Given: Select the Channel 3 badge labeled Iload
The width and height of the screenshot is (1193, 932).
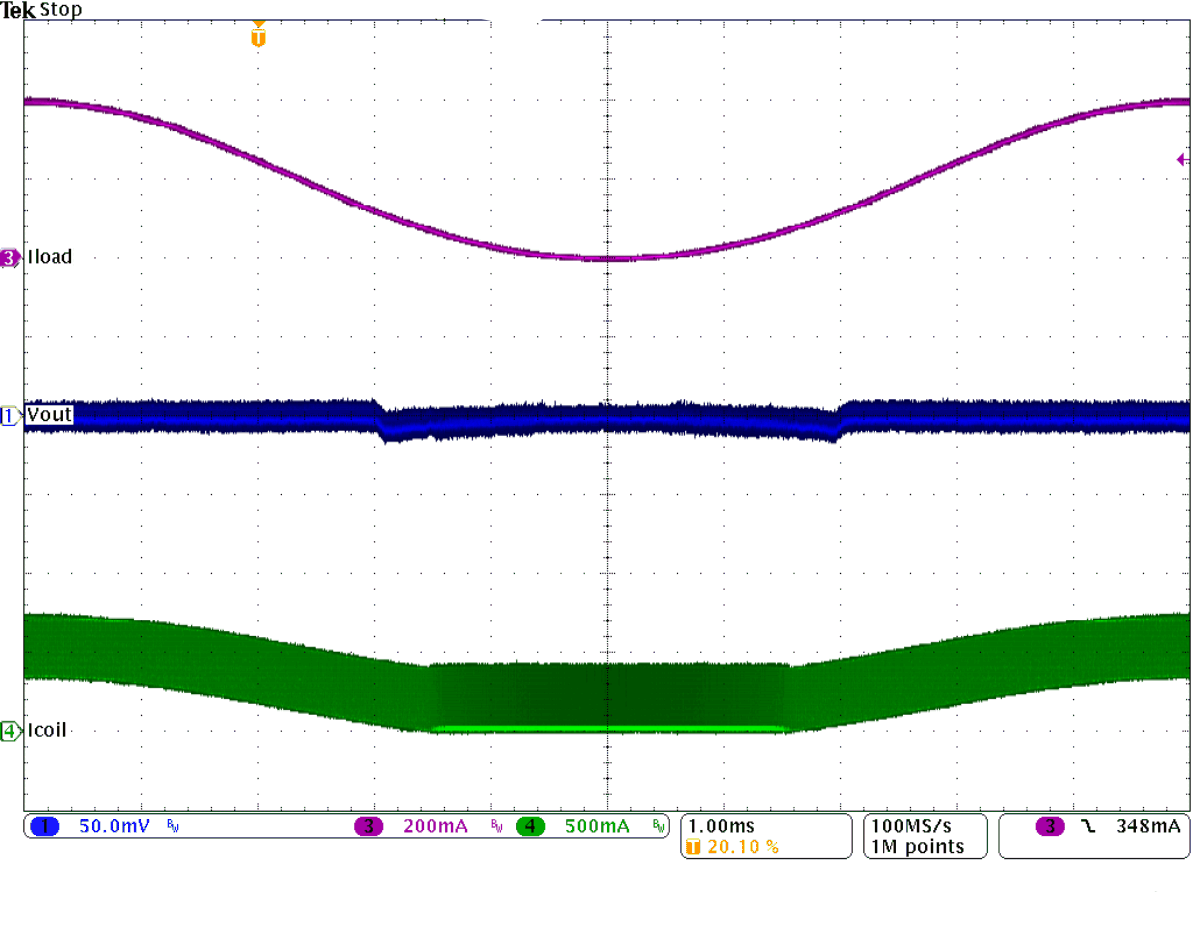Looking at the screenshot, I should (9, 257).
